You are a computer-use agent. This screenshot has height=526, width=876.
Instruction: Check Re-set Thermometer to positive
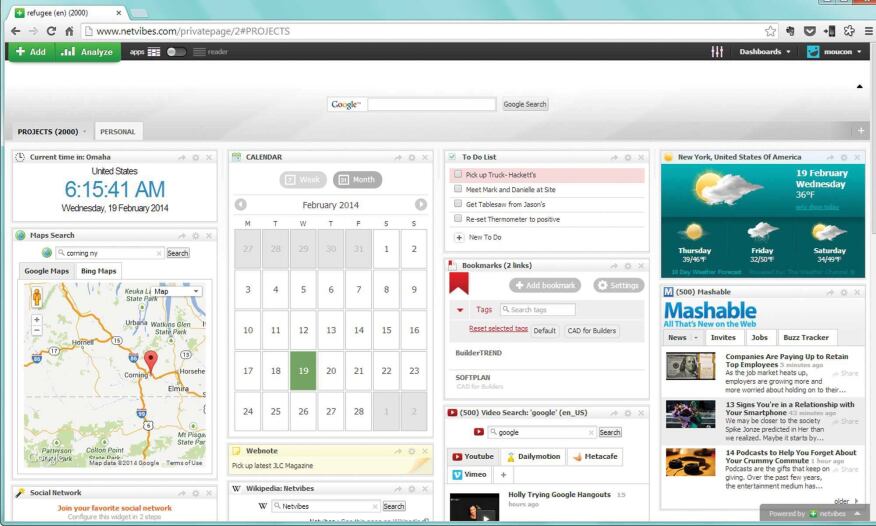pyautogui.click(x=458, y=218)
